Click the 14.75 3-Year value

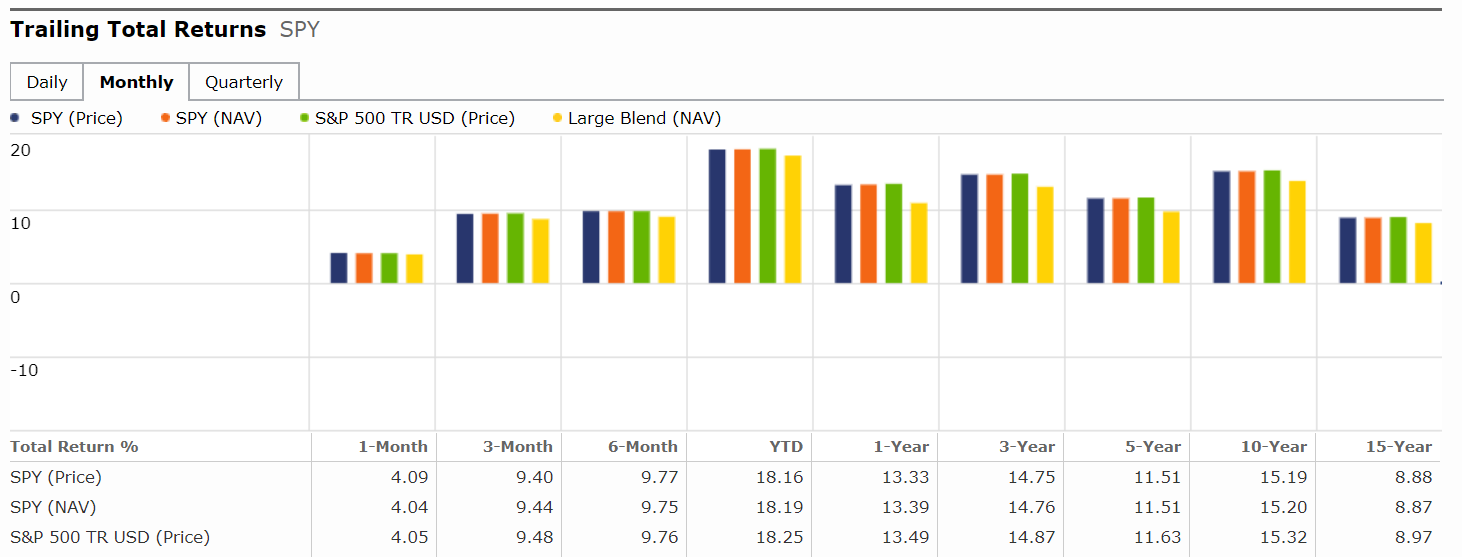(x=1032, y=477)
